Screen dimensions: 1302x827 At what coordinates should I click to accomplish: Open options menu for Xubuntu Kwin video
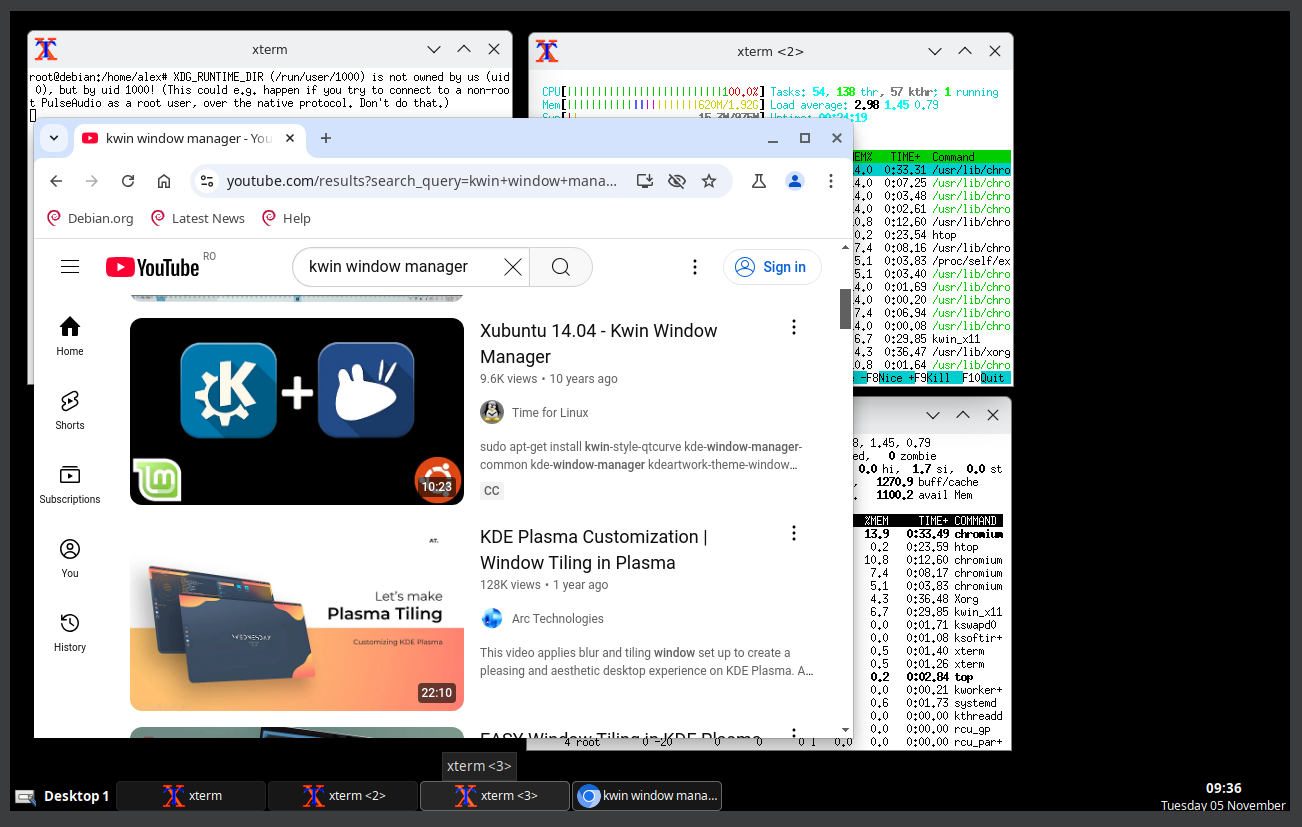point(793,327)
